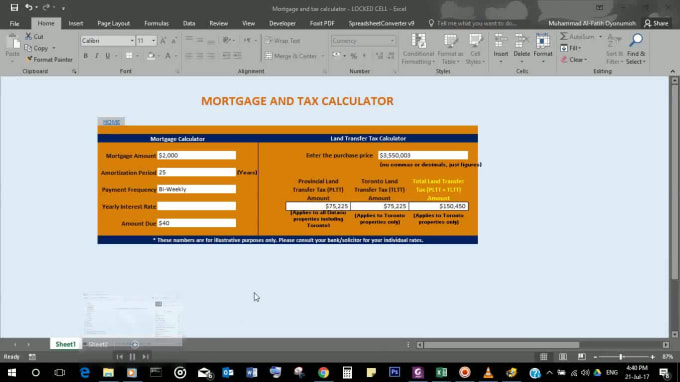Click Format cells icon in Cells group

coord(543,41)
